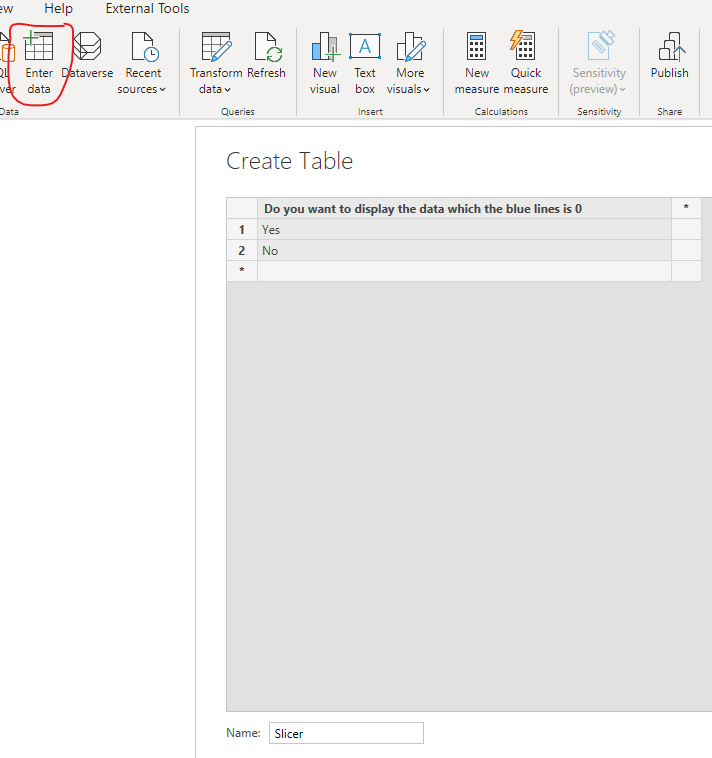
Task: Open Sensitivity (preview) dropdown
Action: pyautogui.click(x=599, y=63)
